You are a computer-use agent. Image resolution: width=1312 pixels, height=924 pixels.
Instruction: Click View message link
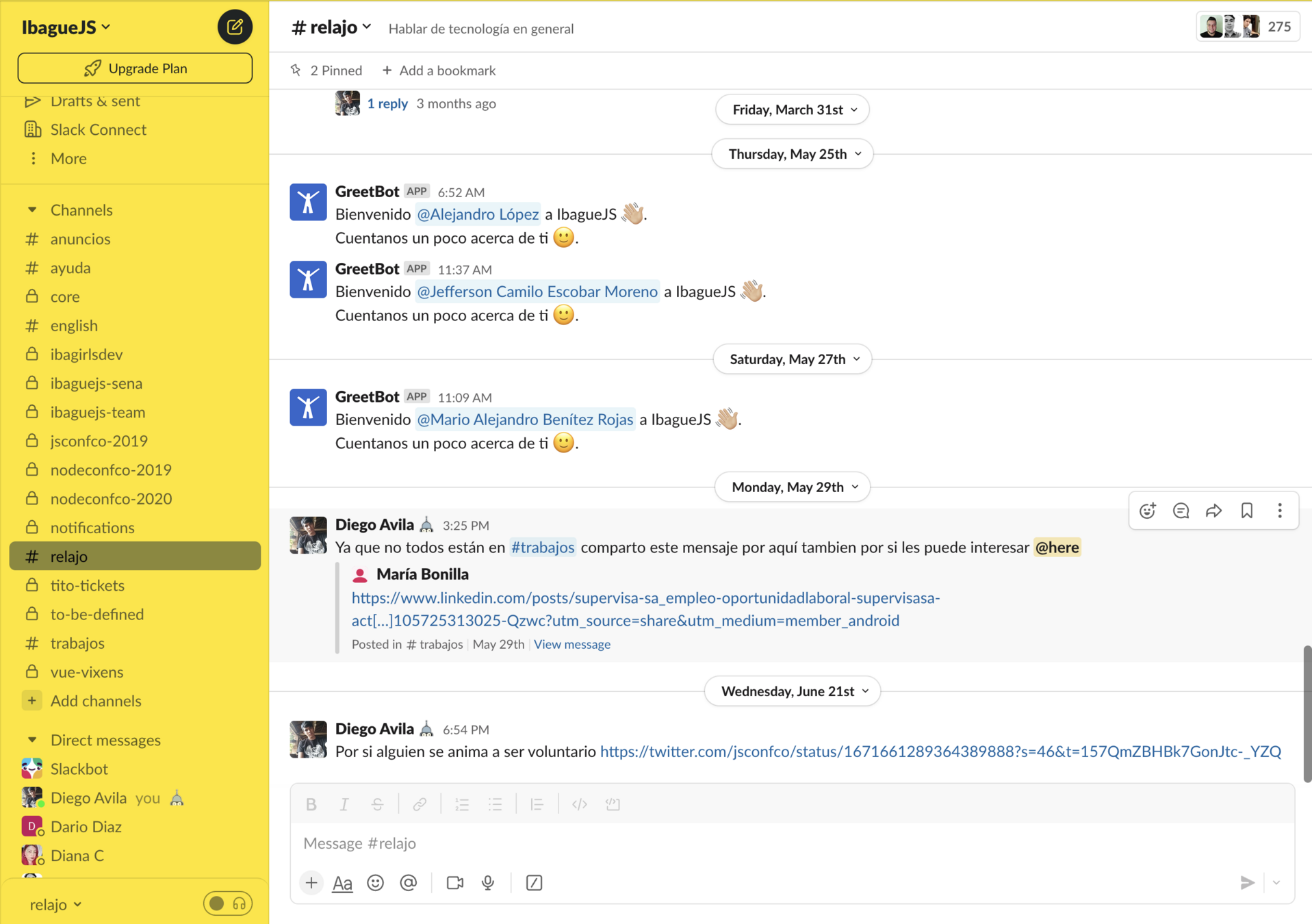572,644
